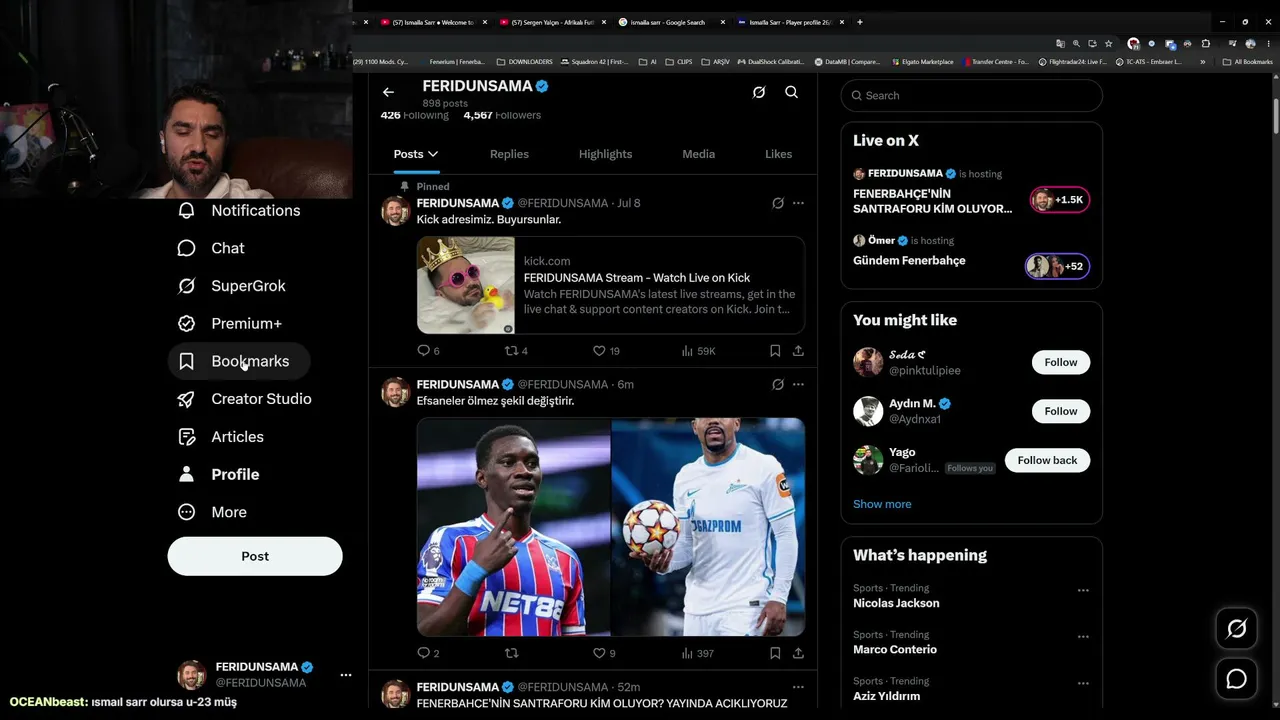Open the kick.com stream link card
The image size is (1280, 720).
[611, 285]
